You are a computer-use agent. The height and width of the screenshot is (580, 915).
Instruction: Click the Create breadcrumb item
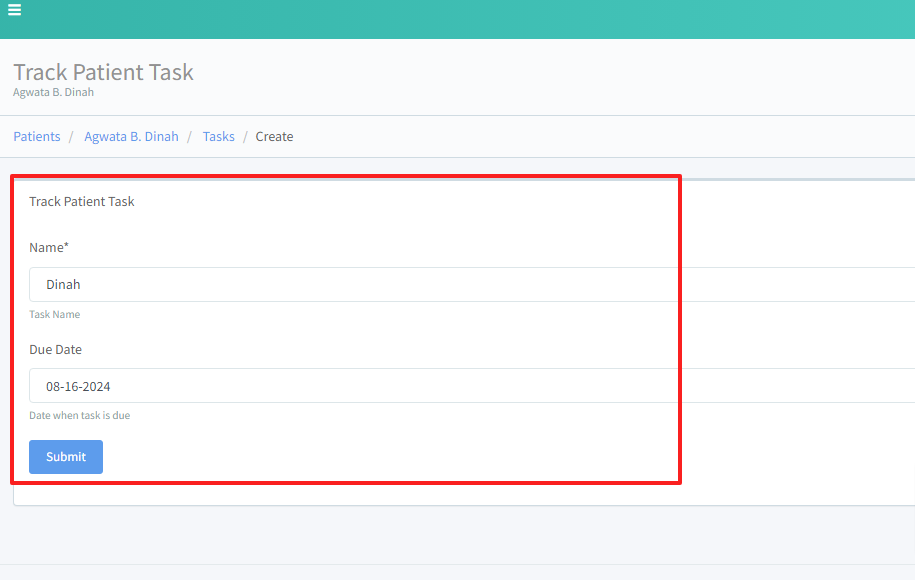(x=274, y=137)
